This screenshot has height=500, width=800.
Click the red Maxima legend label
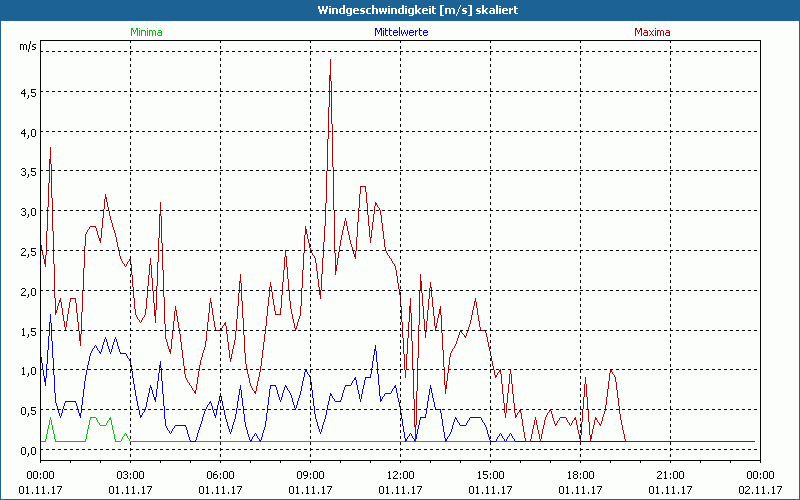click(653, 32)
